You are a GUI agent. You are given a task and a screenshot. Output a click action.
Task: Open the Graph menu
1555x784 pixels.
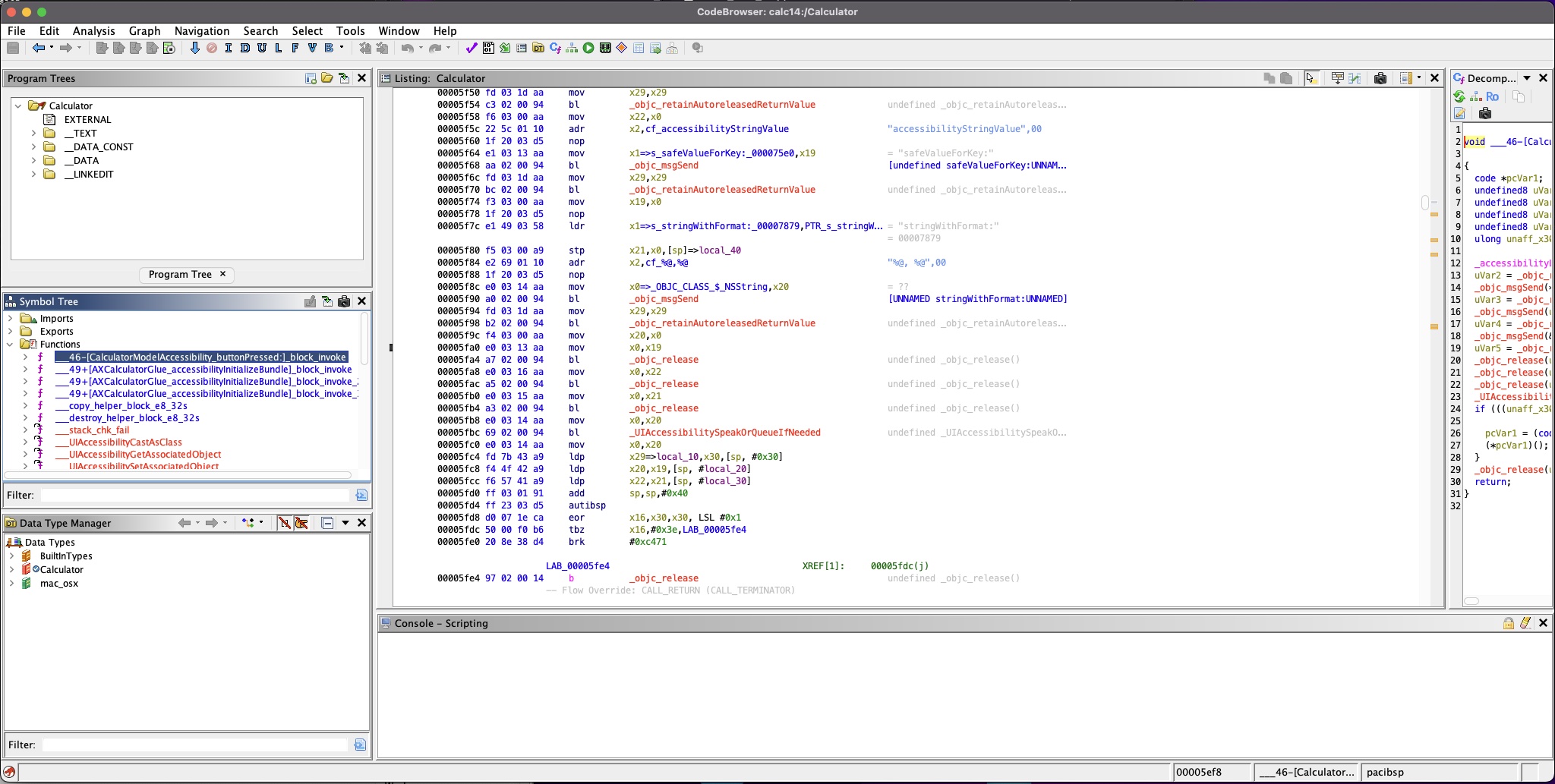[144, 31]
